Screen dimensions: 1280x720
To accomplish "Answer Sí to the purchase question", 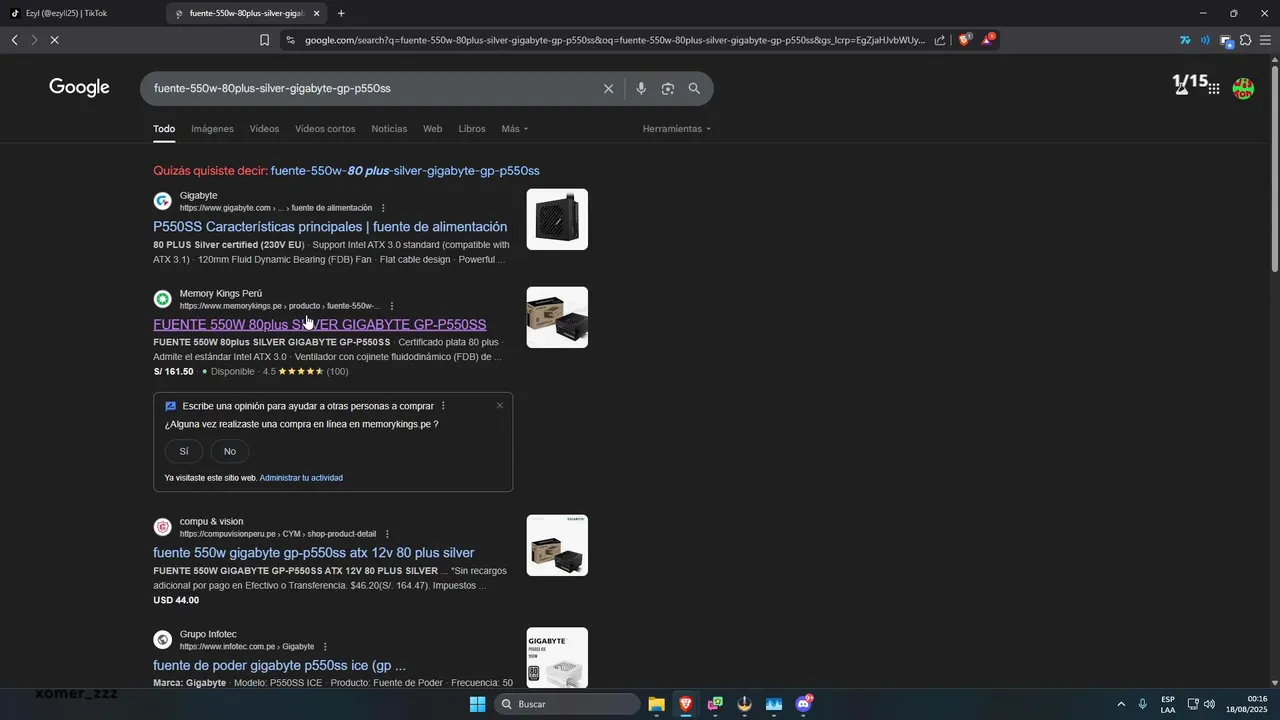I will tap(184, 451).
